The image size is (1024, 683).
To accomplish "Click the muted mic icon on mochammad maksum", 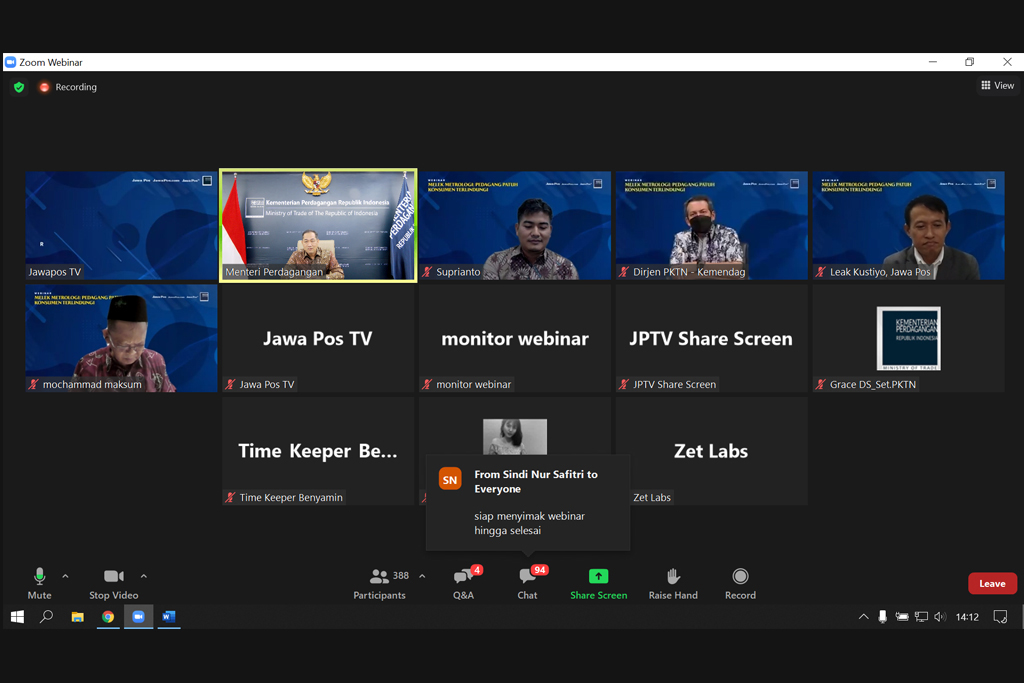I will (34, 384).
